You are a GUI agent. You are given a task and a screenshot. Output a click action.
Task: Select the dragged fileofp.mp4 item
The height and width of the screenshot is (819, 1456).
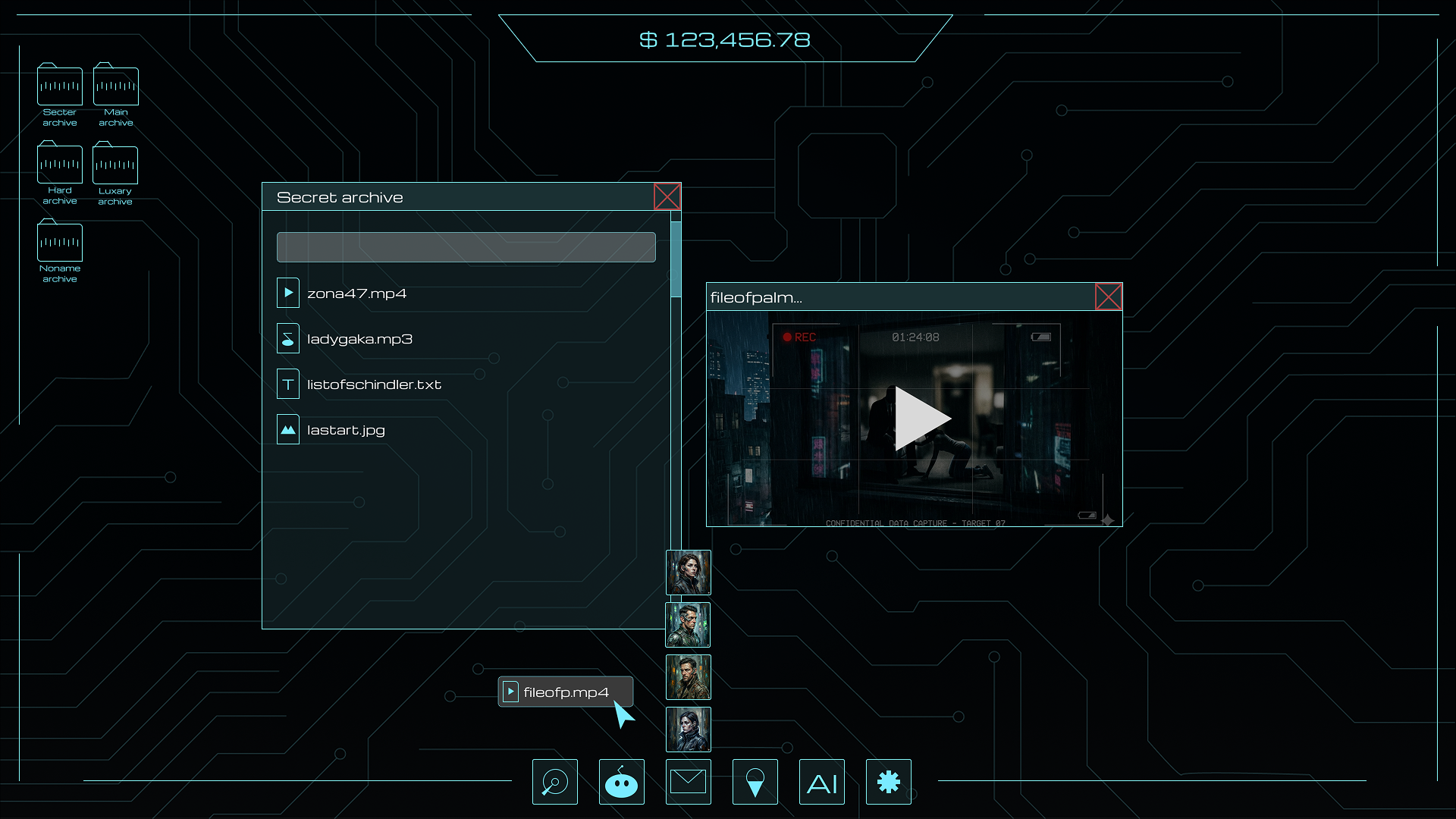(565, 692)
